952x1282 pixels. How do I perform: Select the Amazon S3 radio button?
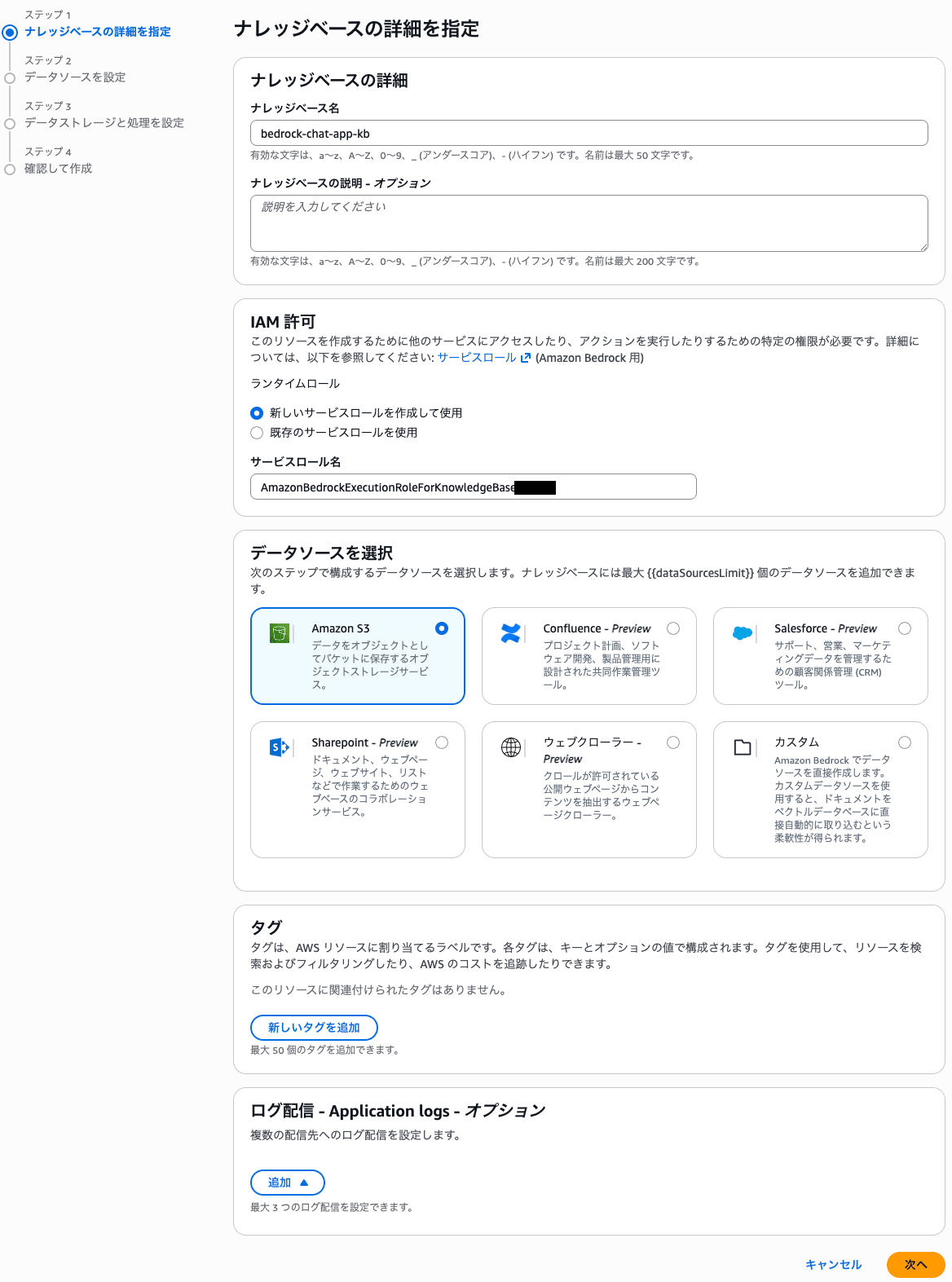click(x=442, y=628)
